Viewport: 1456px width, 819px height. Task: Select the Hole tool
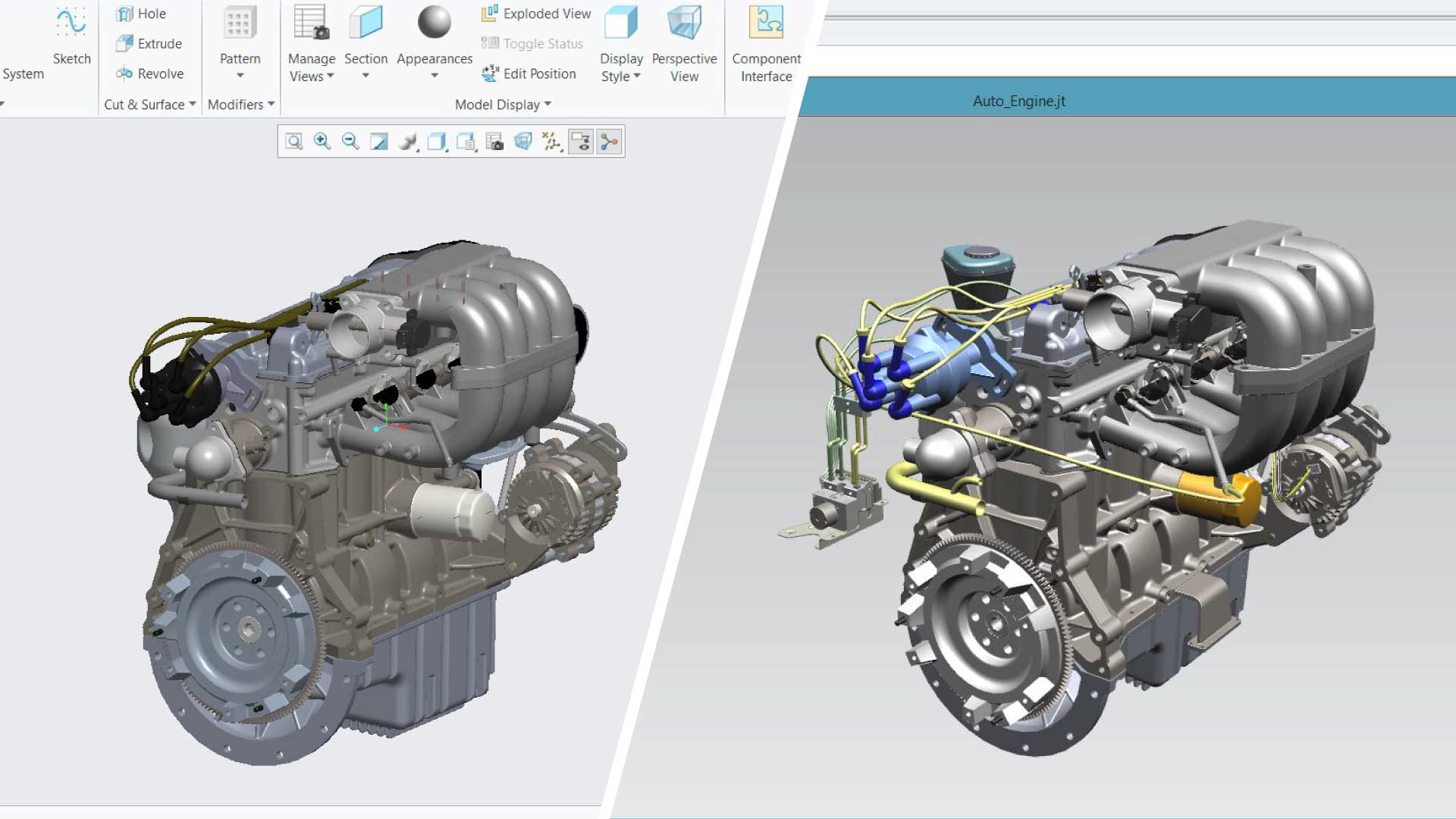(x=142, y=14)
